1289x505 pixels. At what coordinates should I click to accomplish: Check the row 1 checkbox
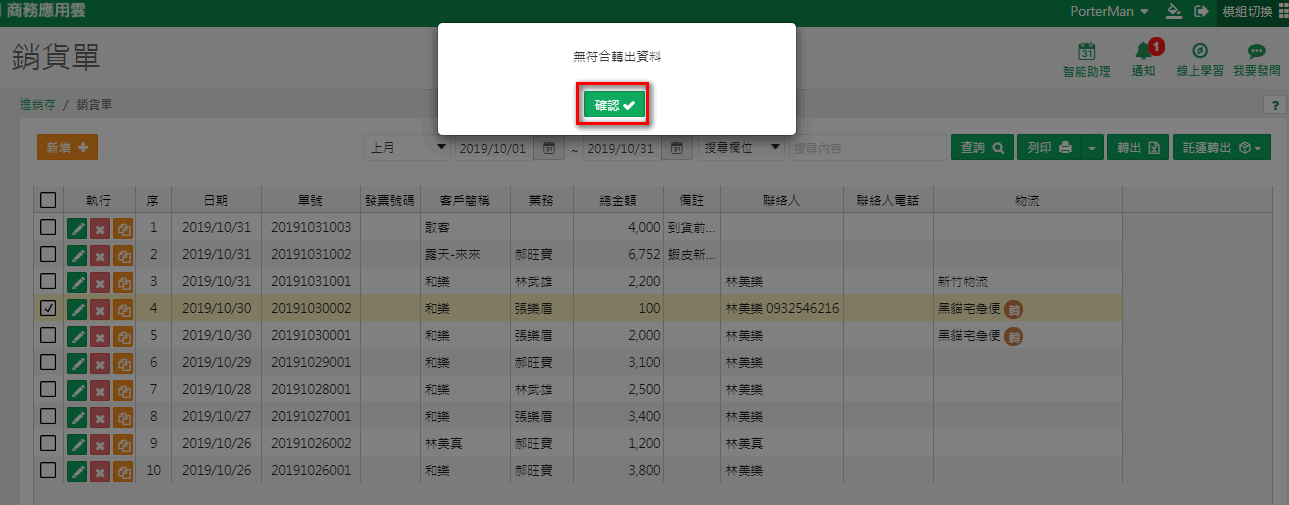coord(48,227)
